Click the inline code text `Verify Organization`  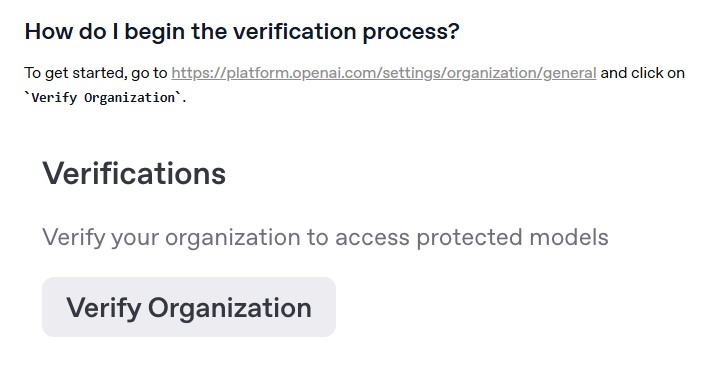pos(105,98)
